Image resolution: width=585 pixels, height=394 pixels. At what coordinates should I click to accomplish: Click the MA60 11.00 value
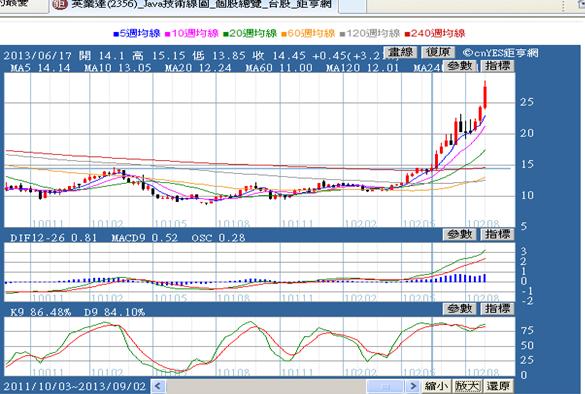(279, 68)
